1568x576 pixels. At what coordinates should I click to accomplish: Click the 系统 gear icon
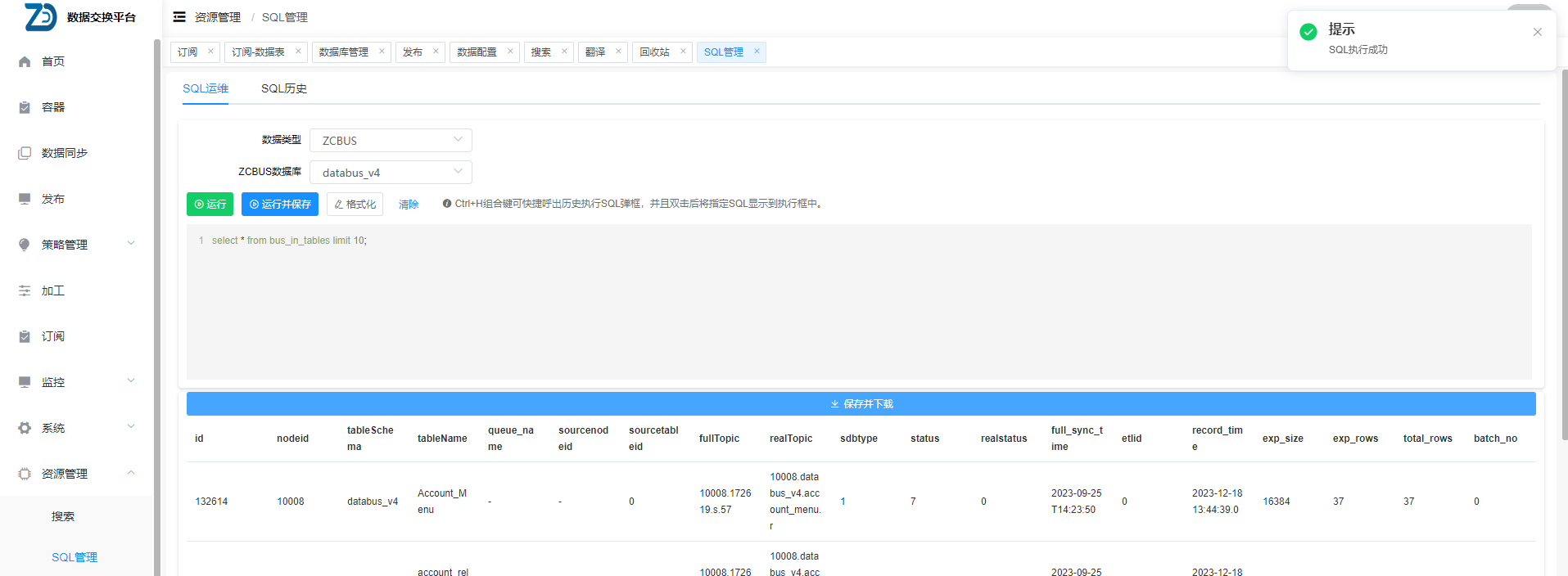click(x=25, y=428)
